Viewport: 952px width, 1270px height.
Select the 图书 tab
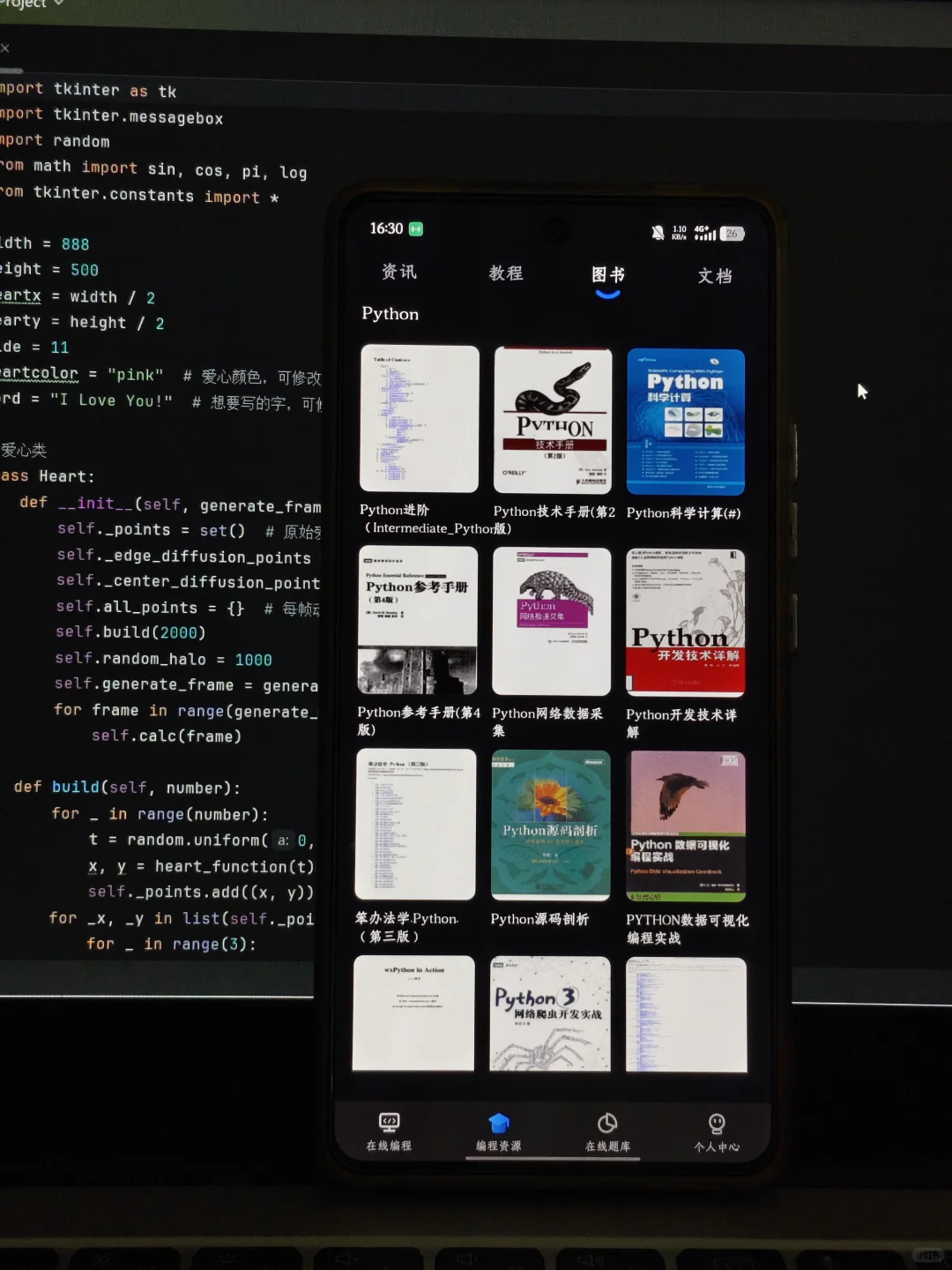point(608,275)
